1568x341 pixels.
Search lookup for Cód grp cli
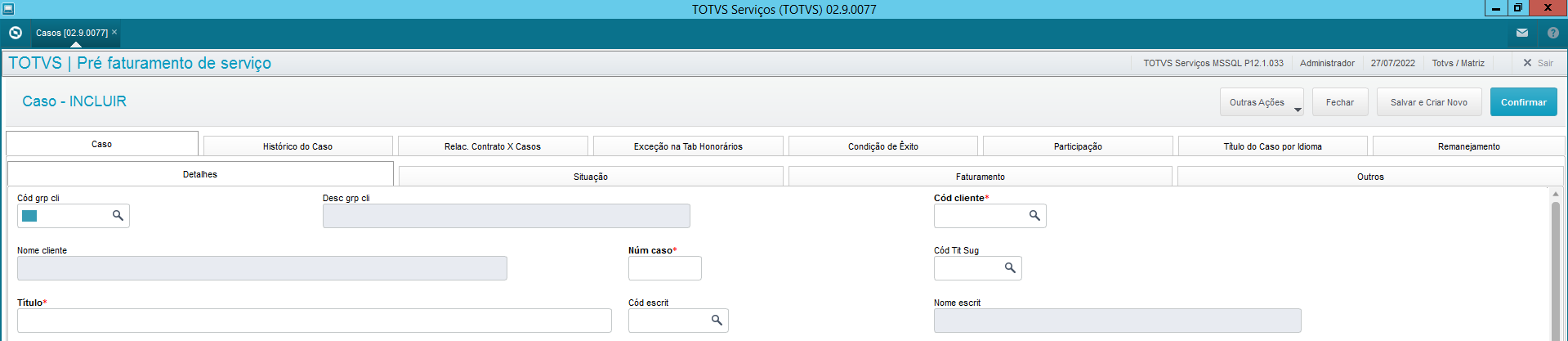(118, 215)
